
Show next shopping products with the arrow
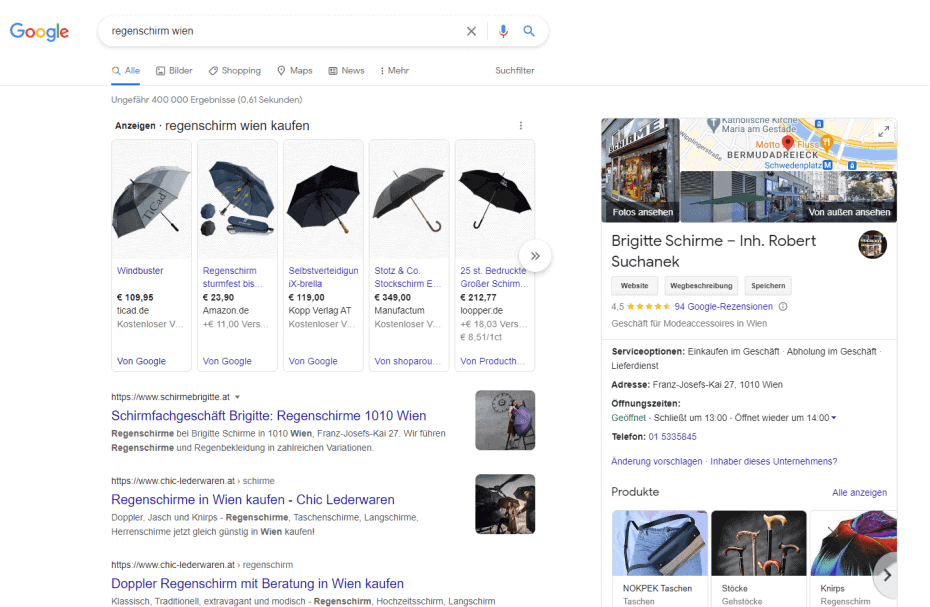(x=535, y=256)
